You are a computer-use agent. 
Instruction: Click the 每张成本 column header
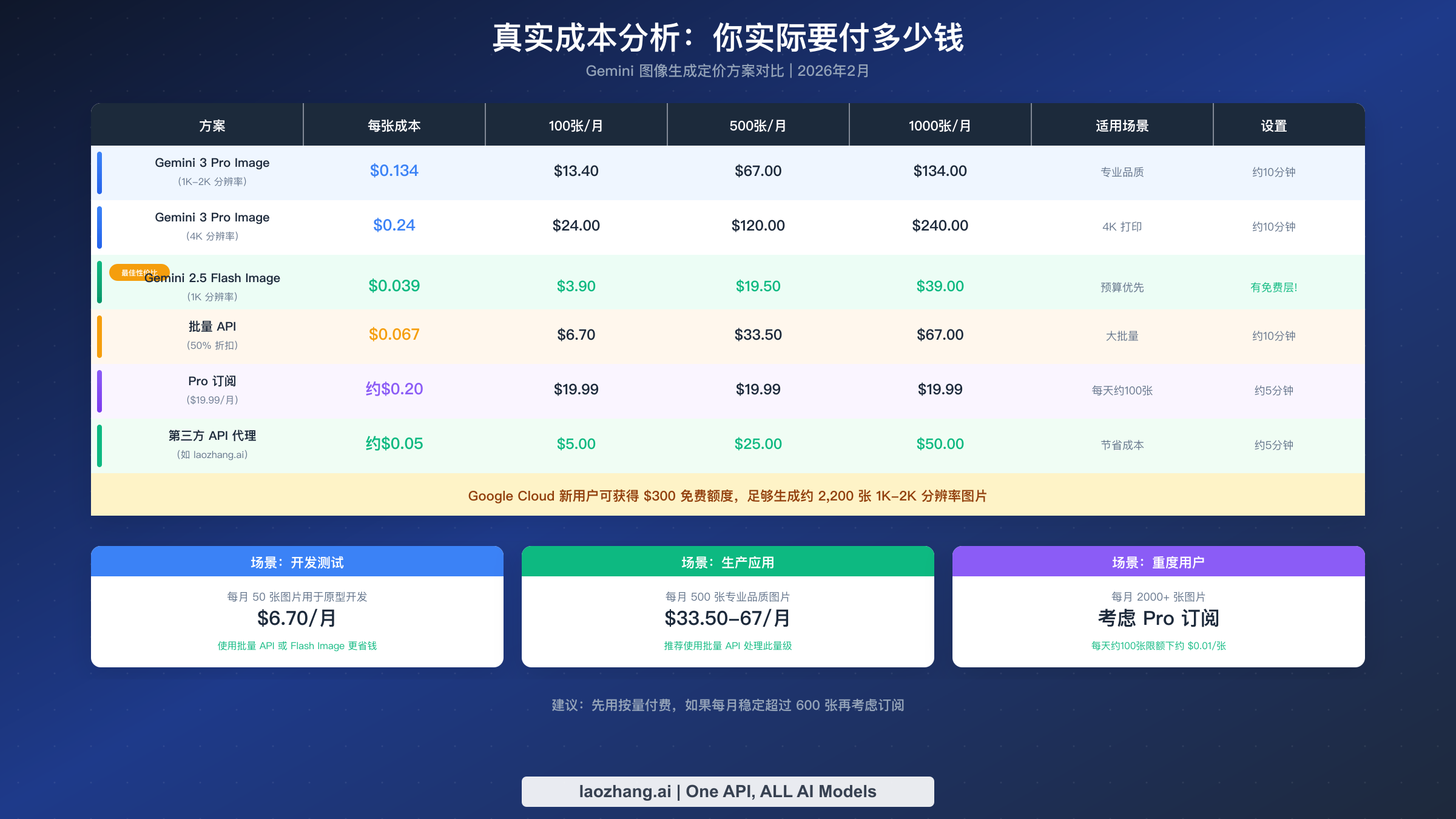click(394, 125)
